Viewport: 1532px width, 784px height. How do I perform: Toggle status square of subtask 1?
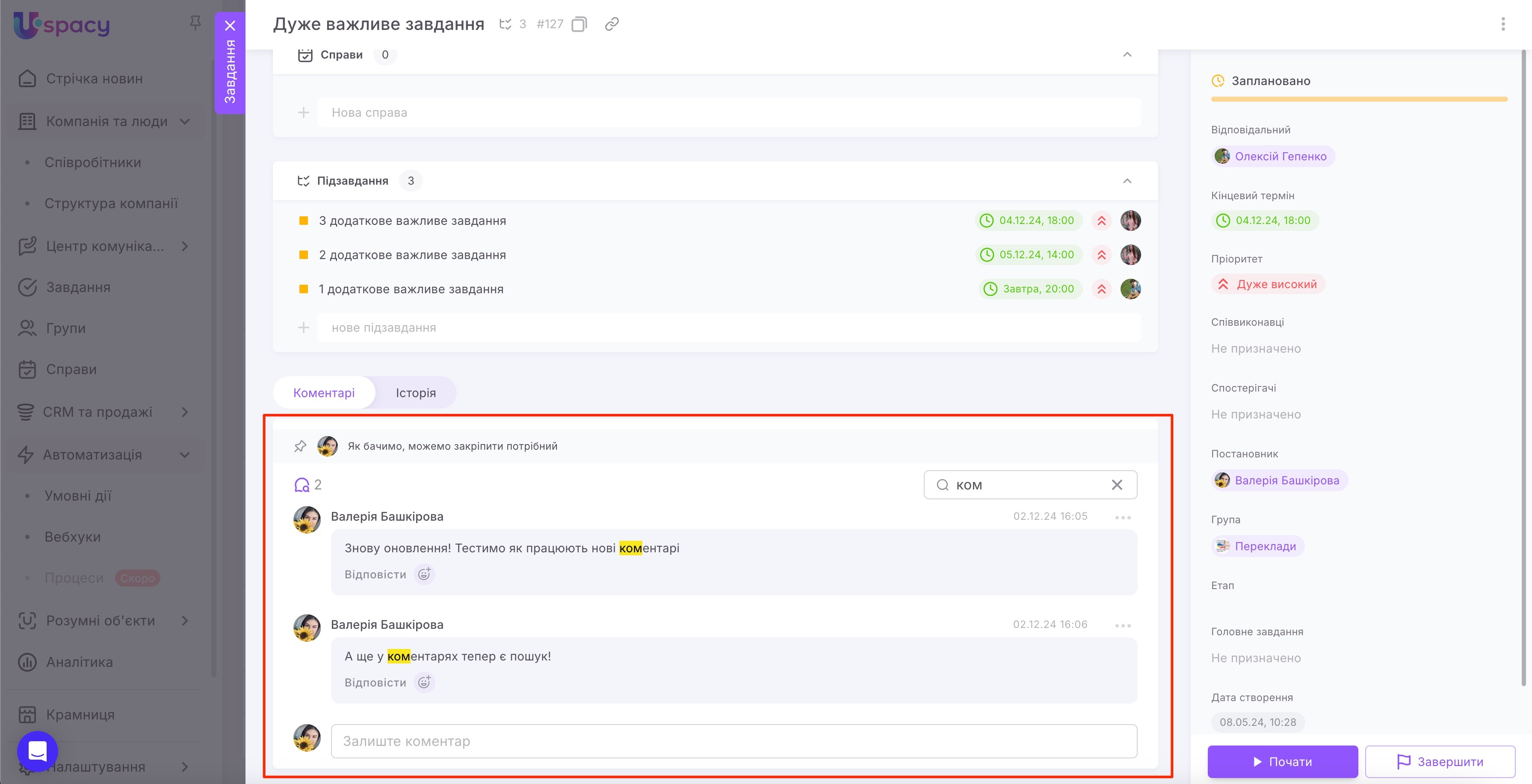tap(303, 289)
